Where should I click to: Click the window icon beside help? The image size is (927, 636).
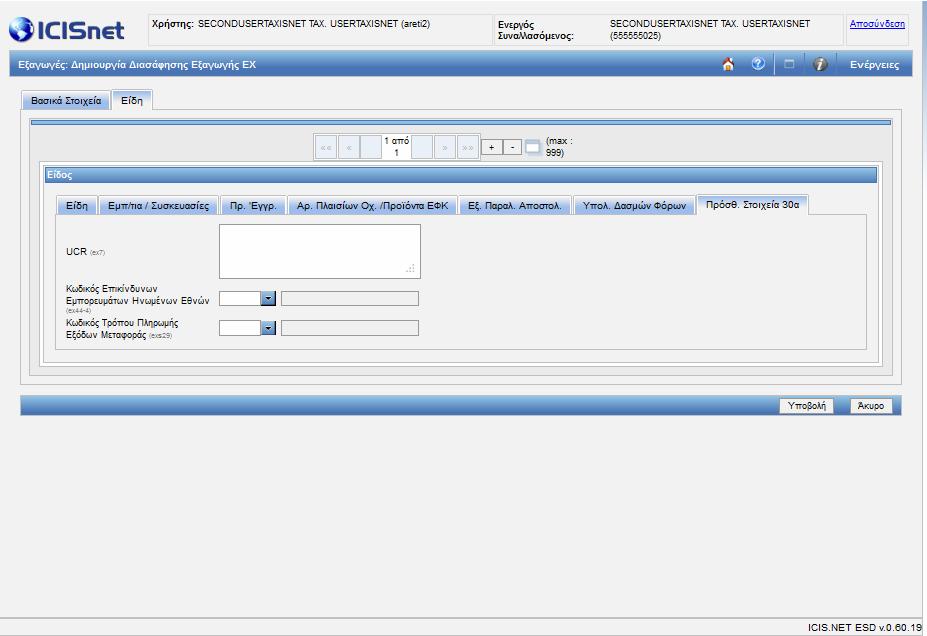(789, 64)
